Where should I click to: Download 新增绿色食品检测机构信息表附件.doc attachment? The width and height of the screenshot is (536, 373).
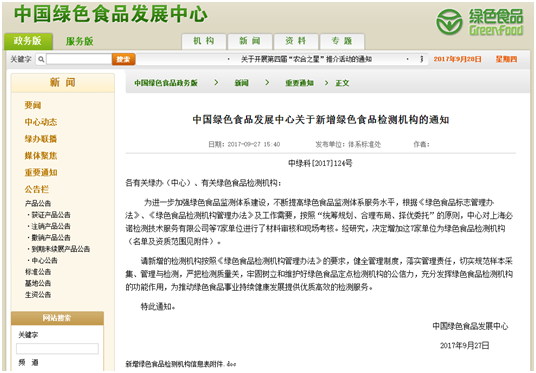point(180,364)
